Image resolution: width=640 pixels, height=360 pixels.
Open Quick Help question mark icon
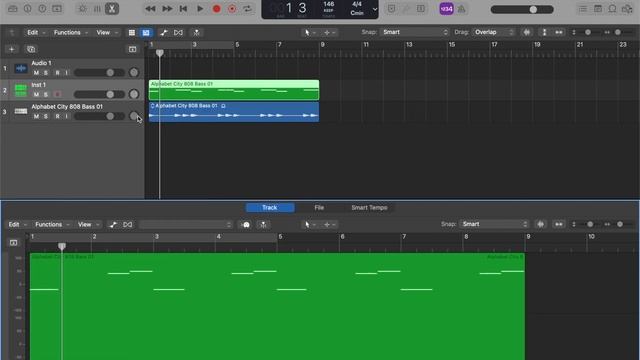[42, 9]
